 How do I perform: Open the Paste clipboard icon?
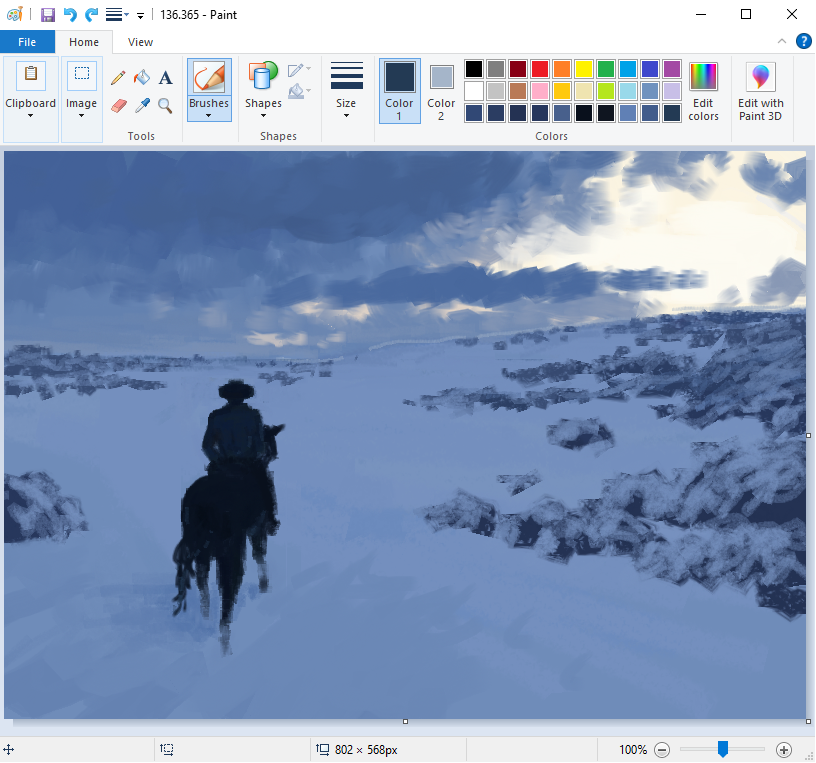(31, 76)
